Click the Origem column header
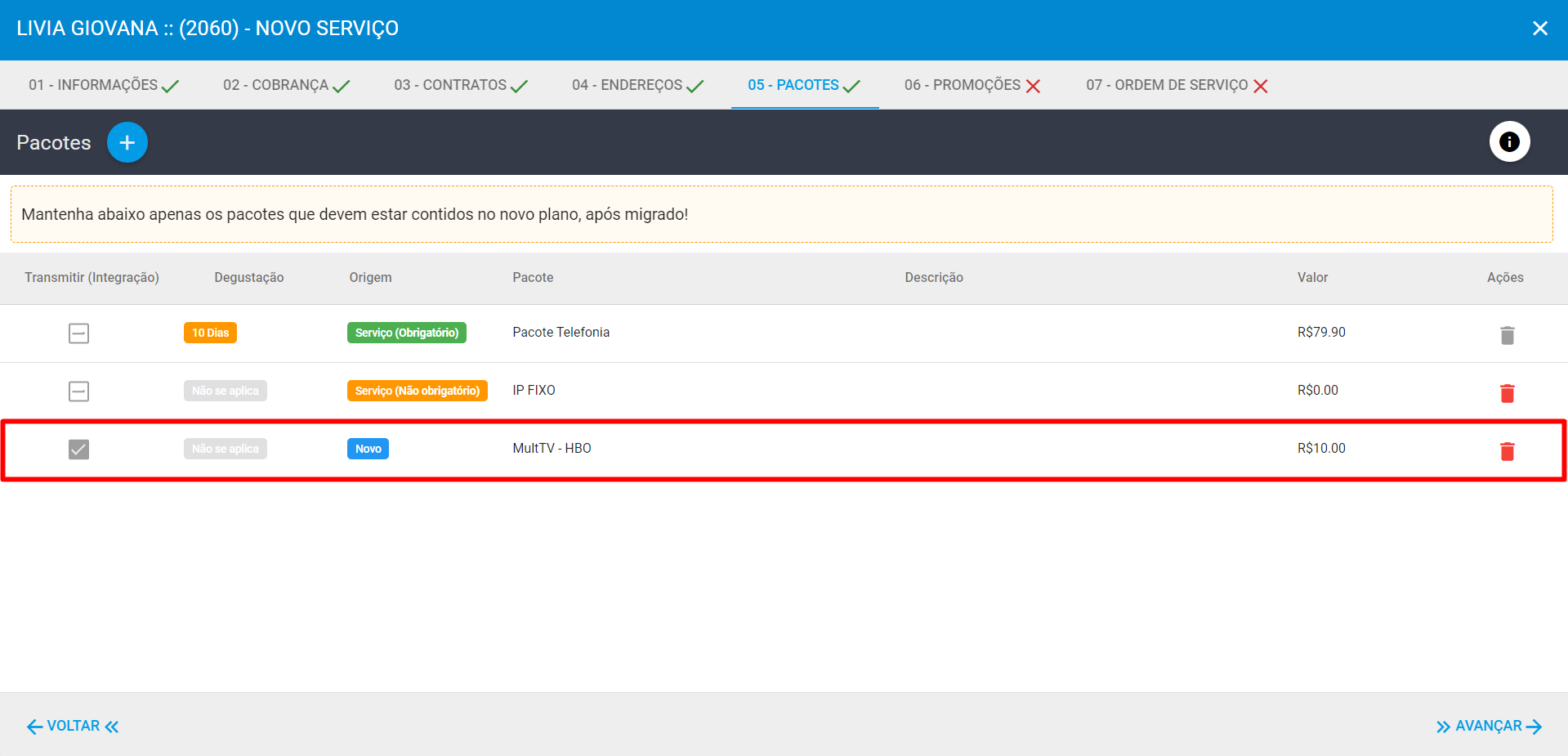This screenshot has height=756, width=1568. [x=370, y=277]
